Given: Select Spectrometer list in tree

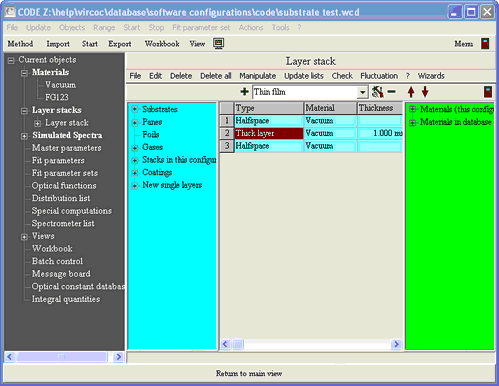Looking at the screenshot, I should (x=63, y=224).
